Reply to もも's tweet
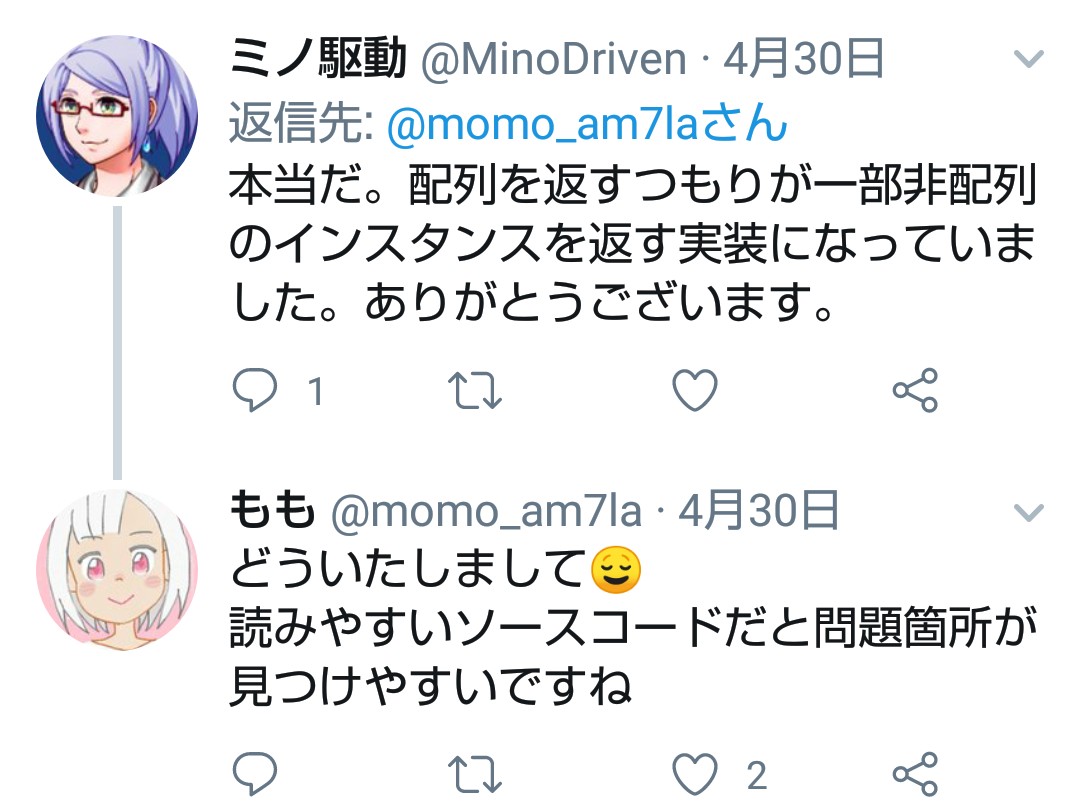The image size is (1080, 809). (x=255, y=775)
